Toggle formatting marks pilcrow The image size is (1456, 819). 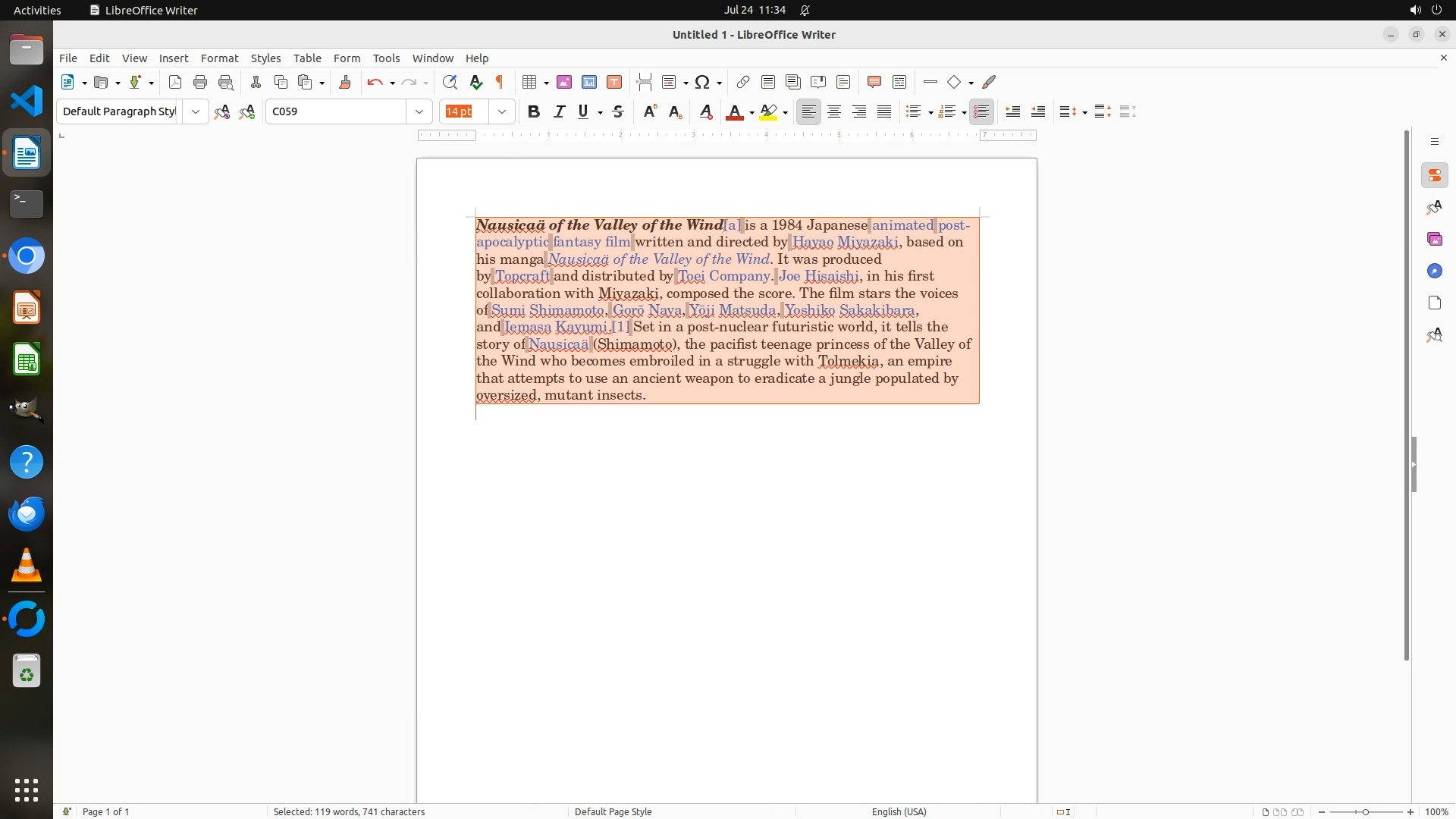[500, 83]
